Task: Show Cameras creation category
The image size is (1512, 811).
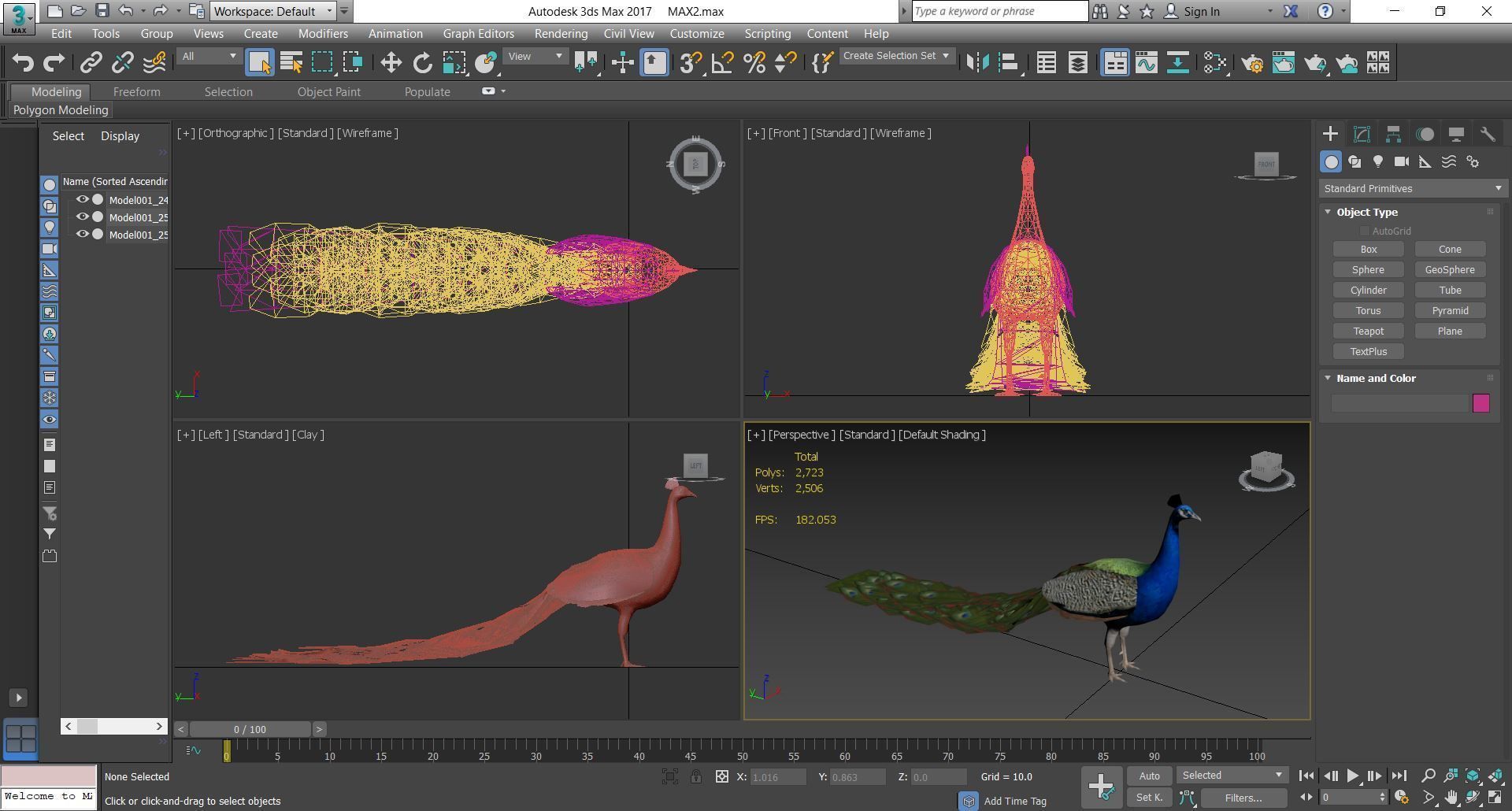Action: [x=1402, y=161]
